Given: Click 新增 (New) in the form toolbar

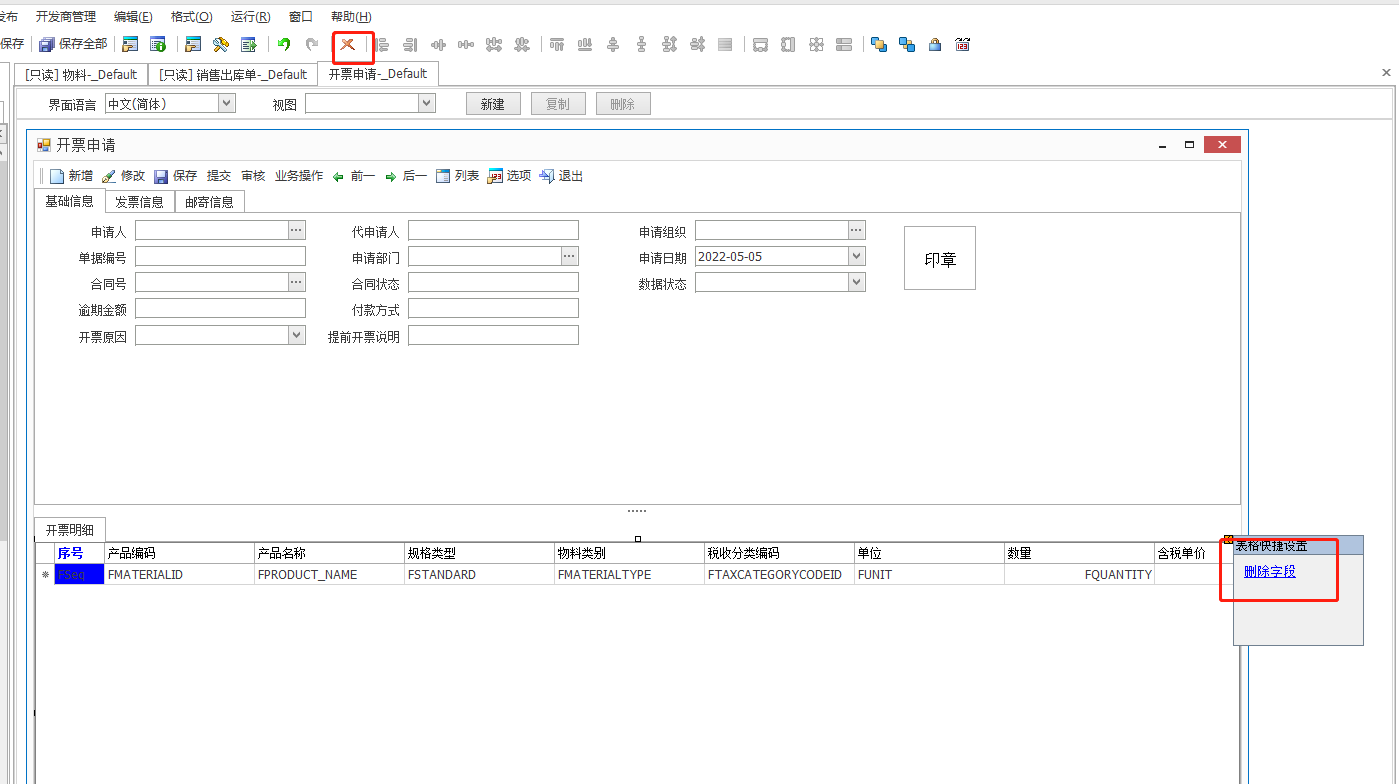Looking at the screenshot, I should pos(71,176).
